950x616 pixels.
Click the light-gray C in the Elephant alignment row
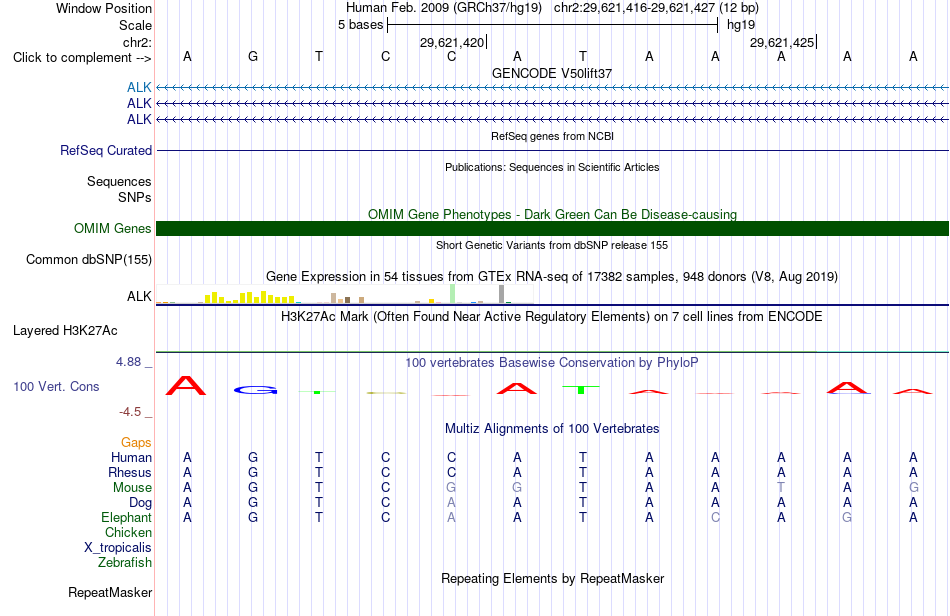716,517
